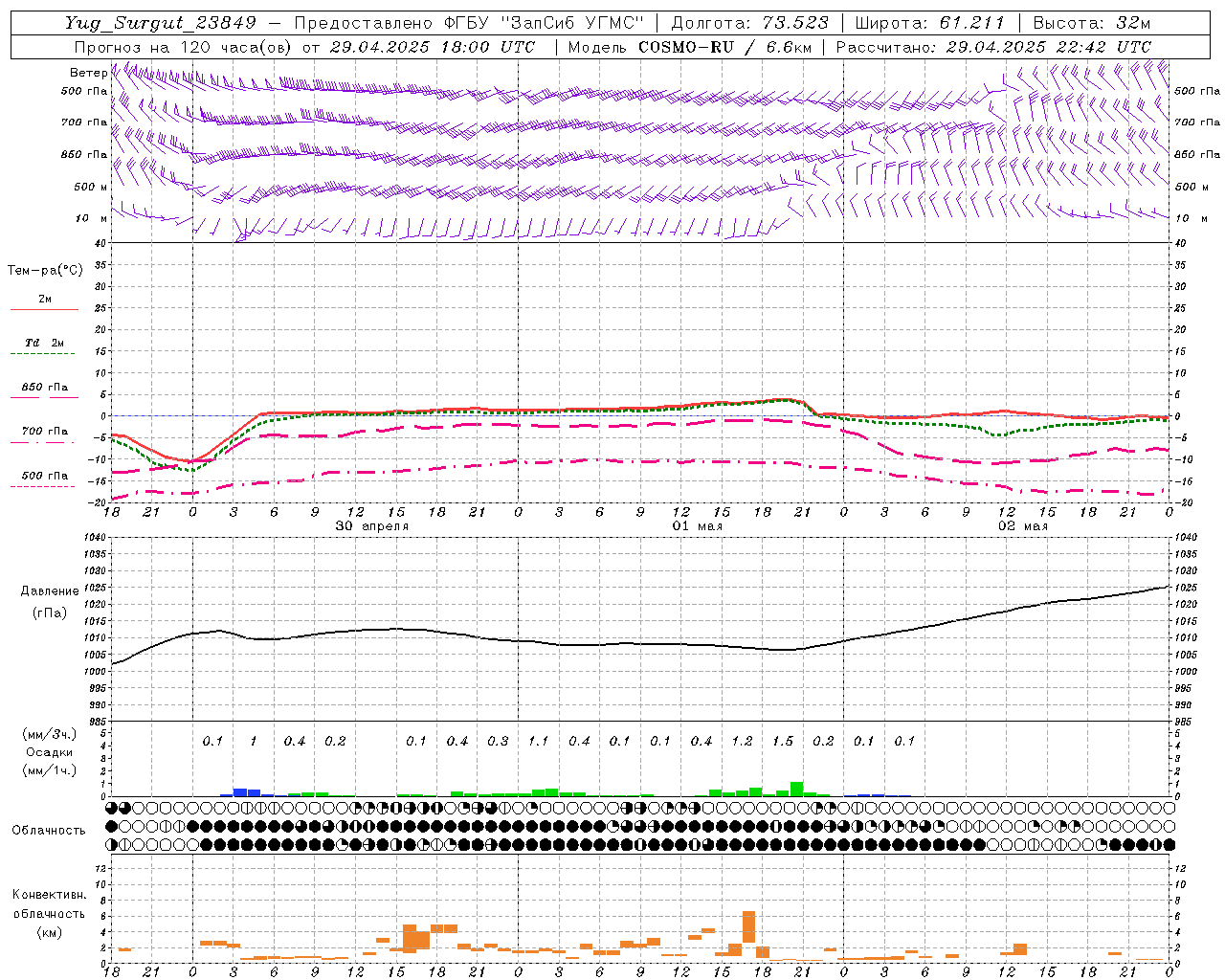Viewport: 1225px width, 980px height.
Task: Click the Осадки precipitation panel label
Action: [50, 752]
